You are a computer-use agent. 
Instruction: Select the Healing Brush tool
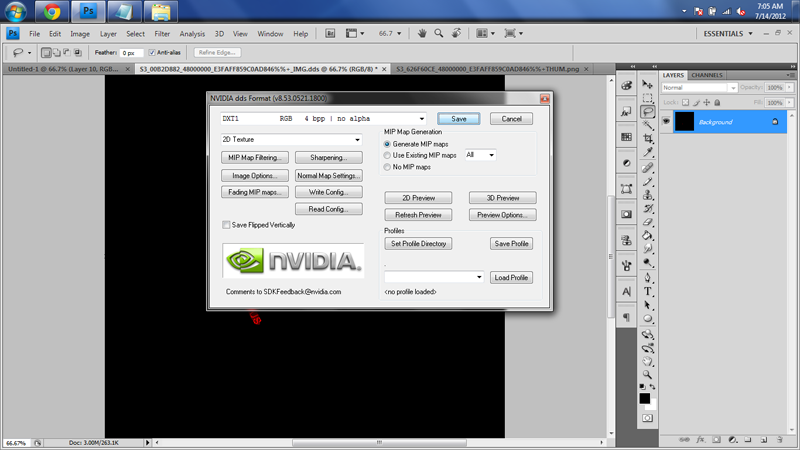pos(647,168)
